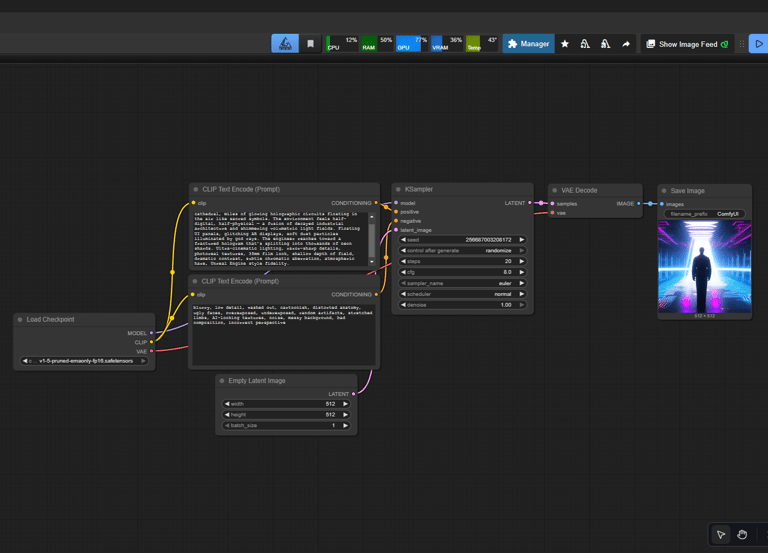Click the ComfyUI logo icon in the toolbar
This screenshot has width=768, height=553.
(285, 44)
